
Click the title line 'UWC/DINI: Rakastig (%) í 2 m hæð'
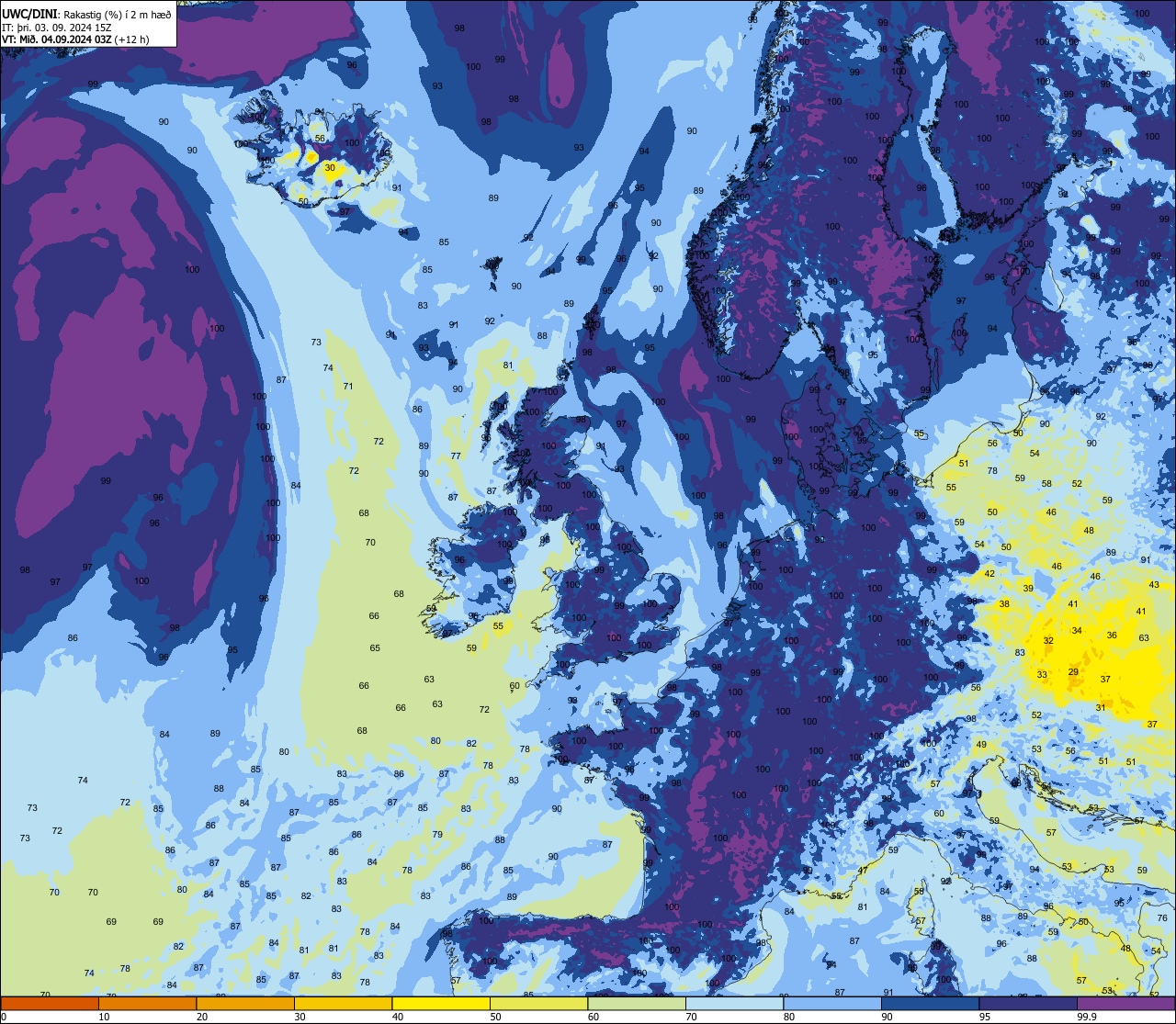(86, 14)
